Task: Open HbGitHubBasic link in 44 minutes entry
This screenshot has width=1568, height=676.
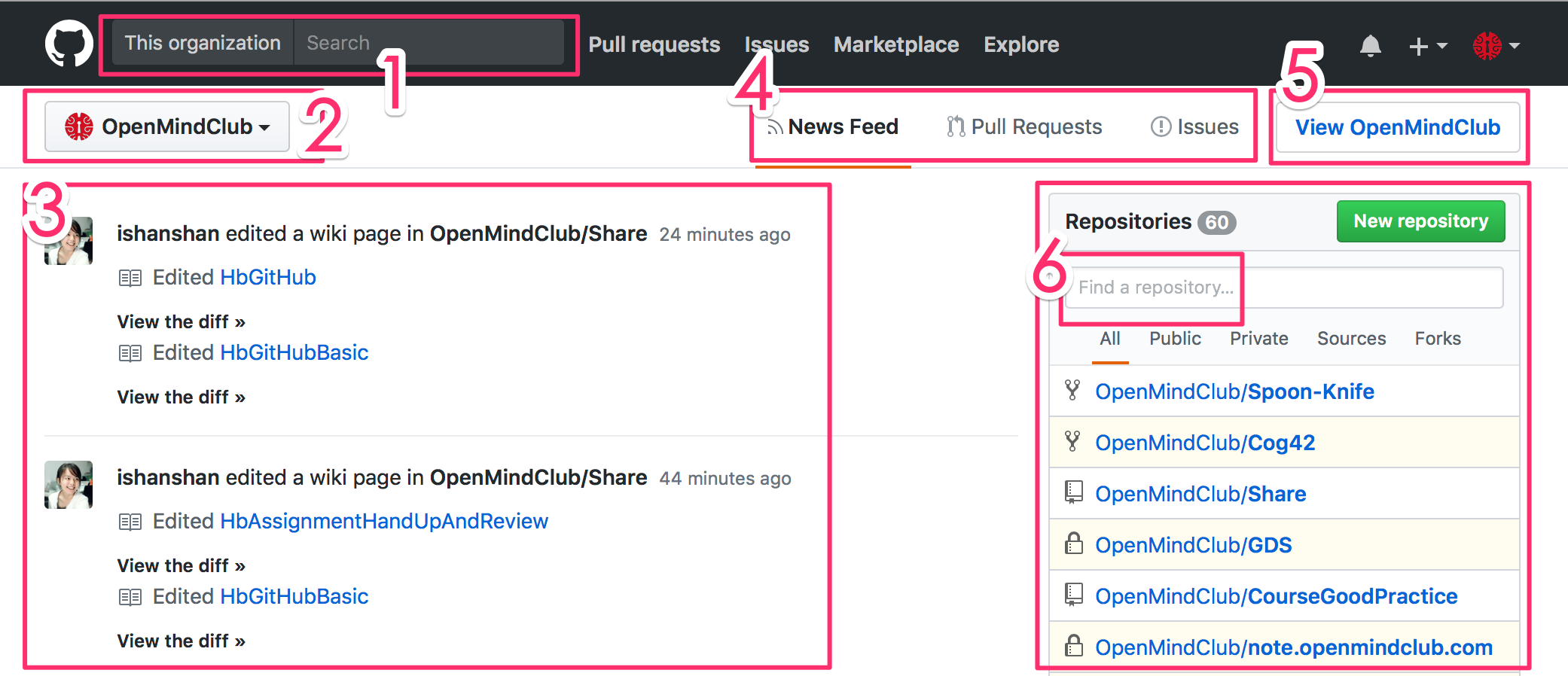Action: (294, 597)
